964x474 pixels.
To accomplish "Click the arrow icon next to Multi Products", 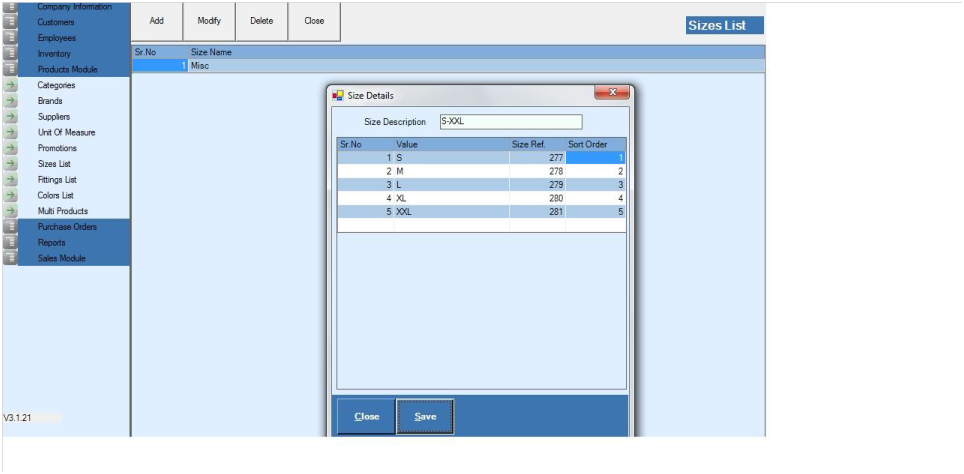I will coord(10,211).
